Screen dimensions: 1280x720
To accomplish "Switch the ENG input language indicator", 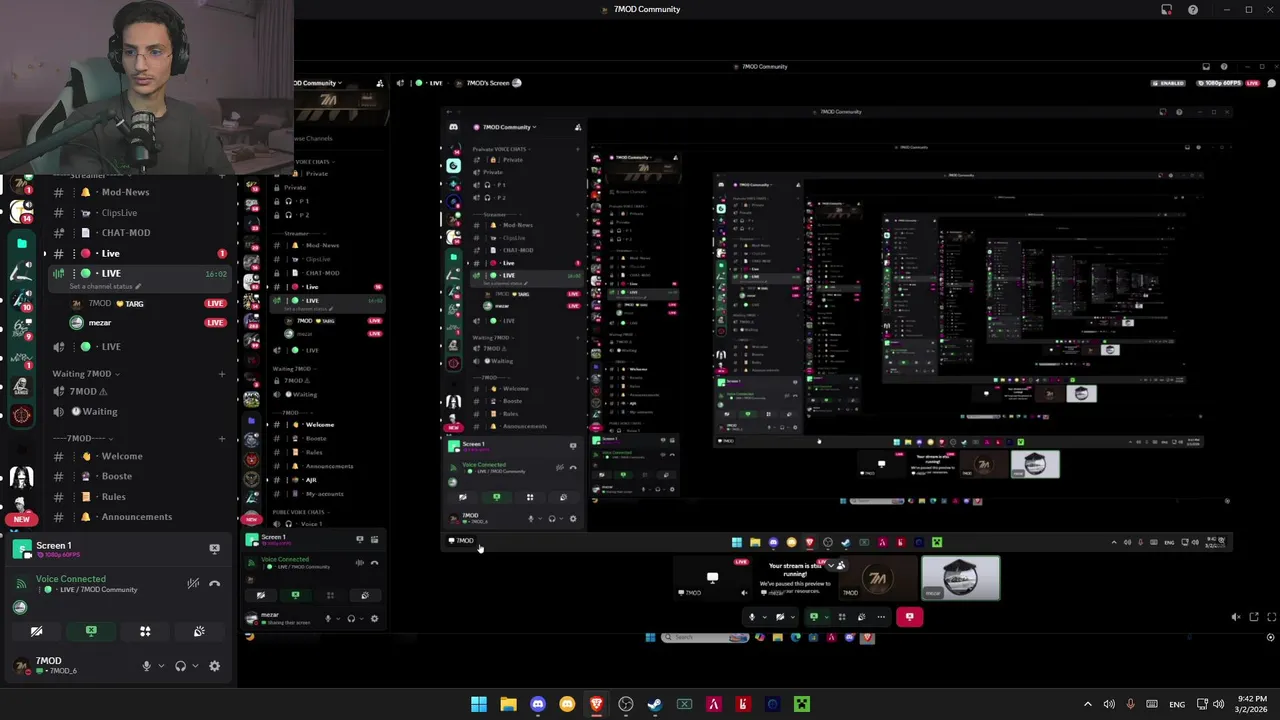I will 1177,704.
